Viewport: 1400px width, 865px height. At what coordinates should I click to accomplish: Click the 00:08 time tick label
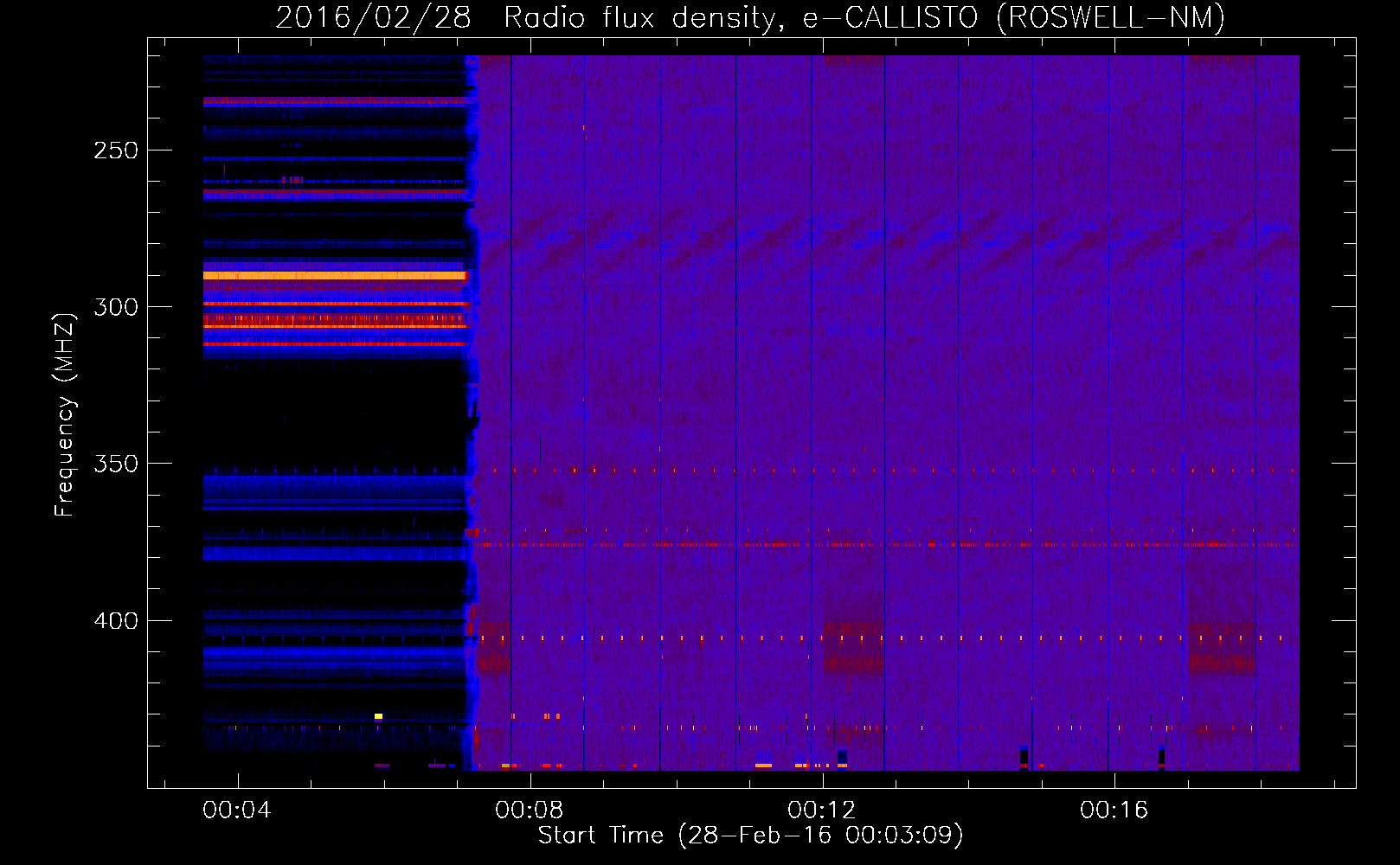529,811
